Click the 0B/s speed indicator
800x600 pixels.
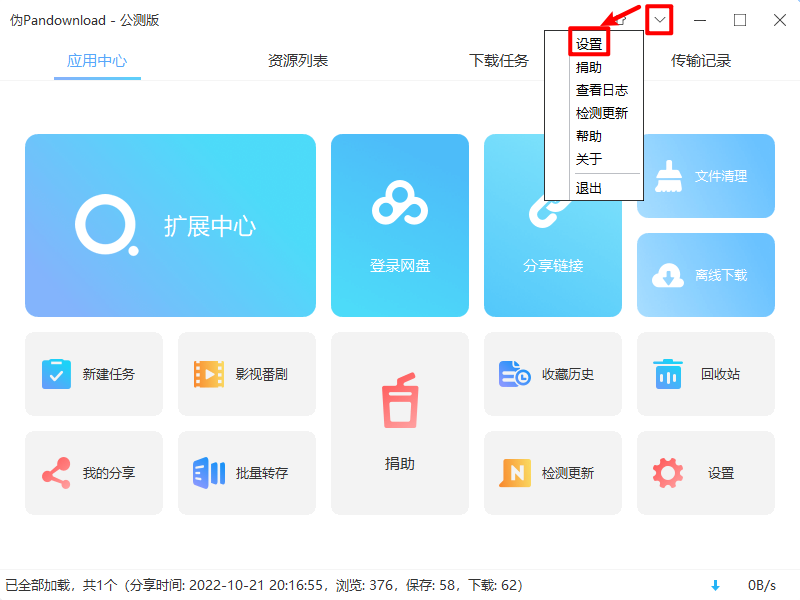[762, 585]
